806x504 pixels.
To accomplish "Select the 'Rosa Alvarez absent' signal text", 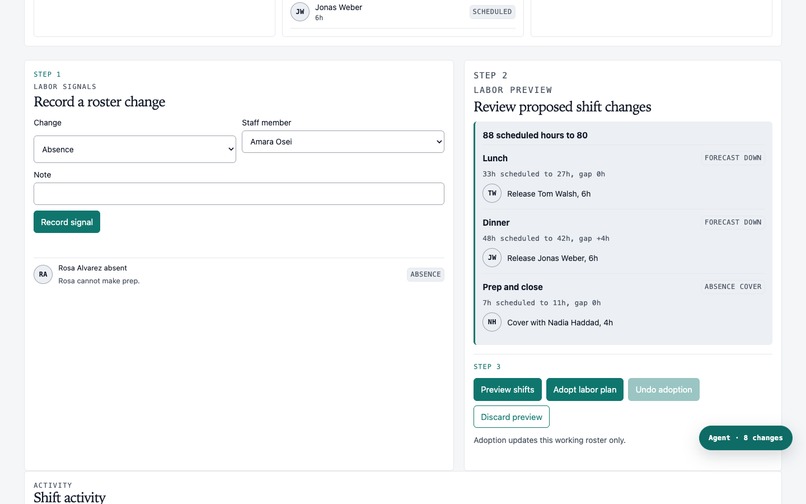I will click(93, 268).
